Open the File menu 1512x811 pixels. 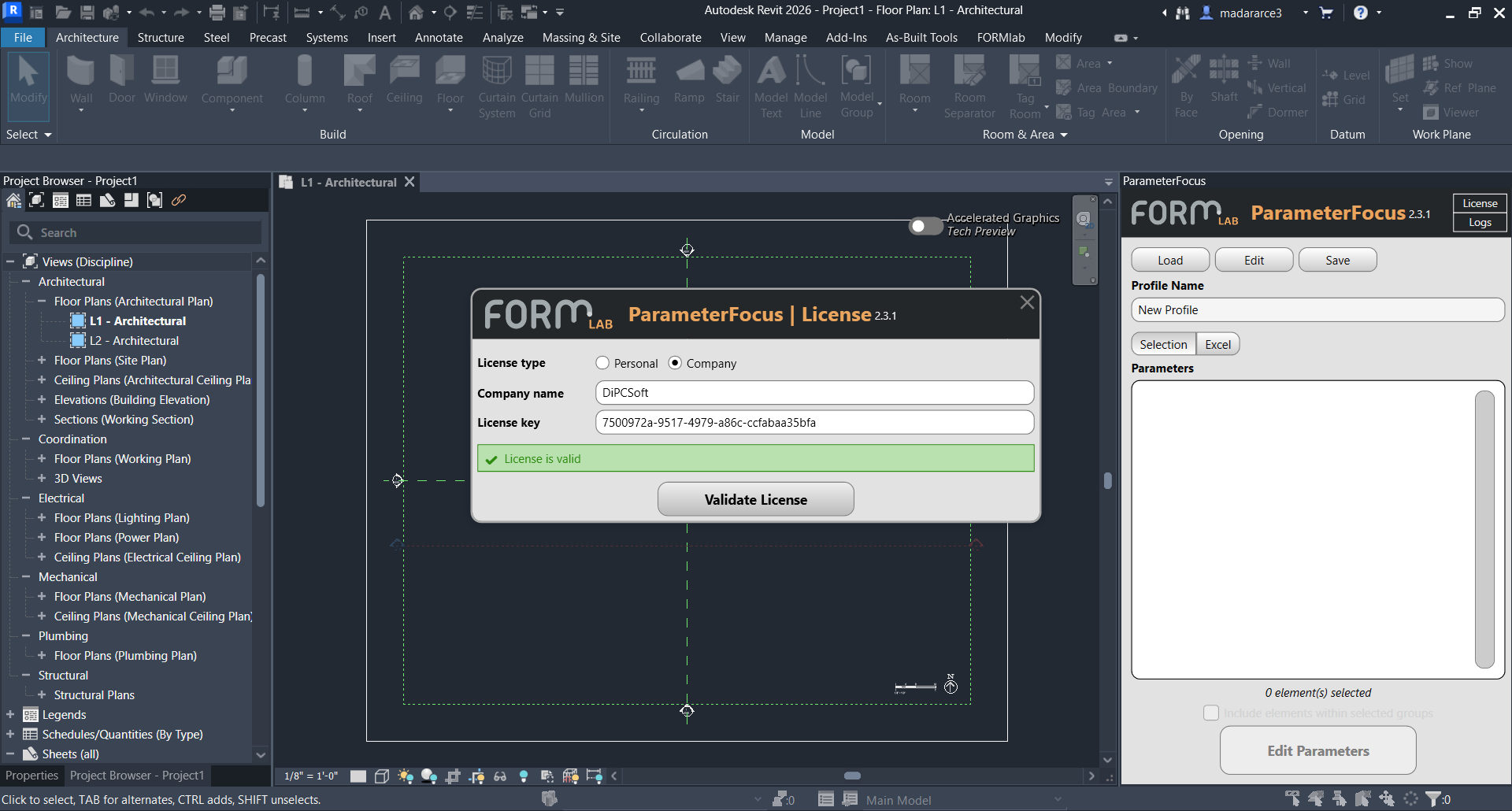[x=23, y=38]
